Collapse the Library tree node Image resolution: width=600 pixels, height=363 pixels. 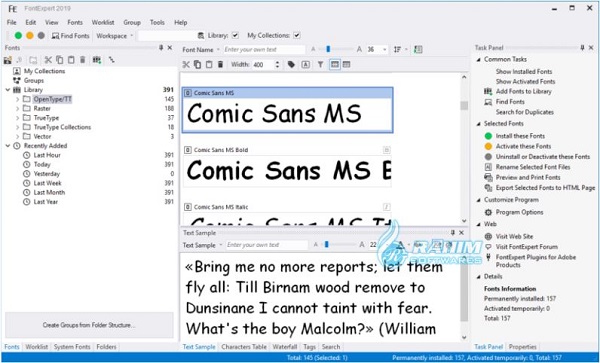click(8, 90)
